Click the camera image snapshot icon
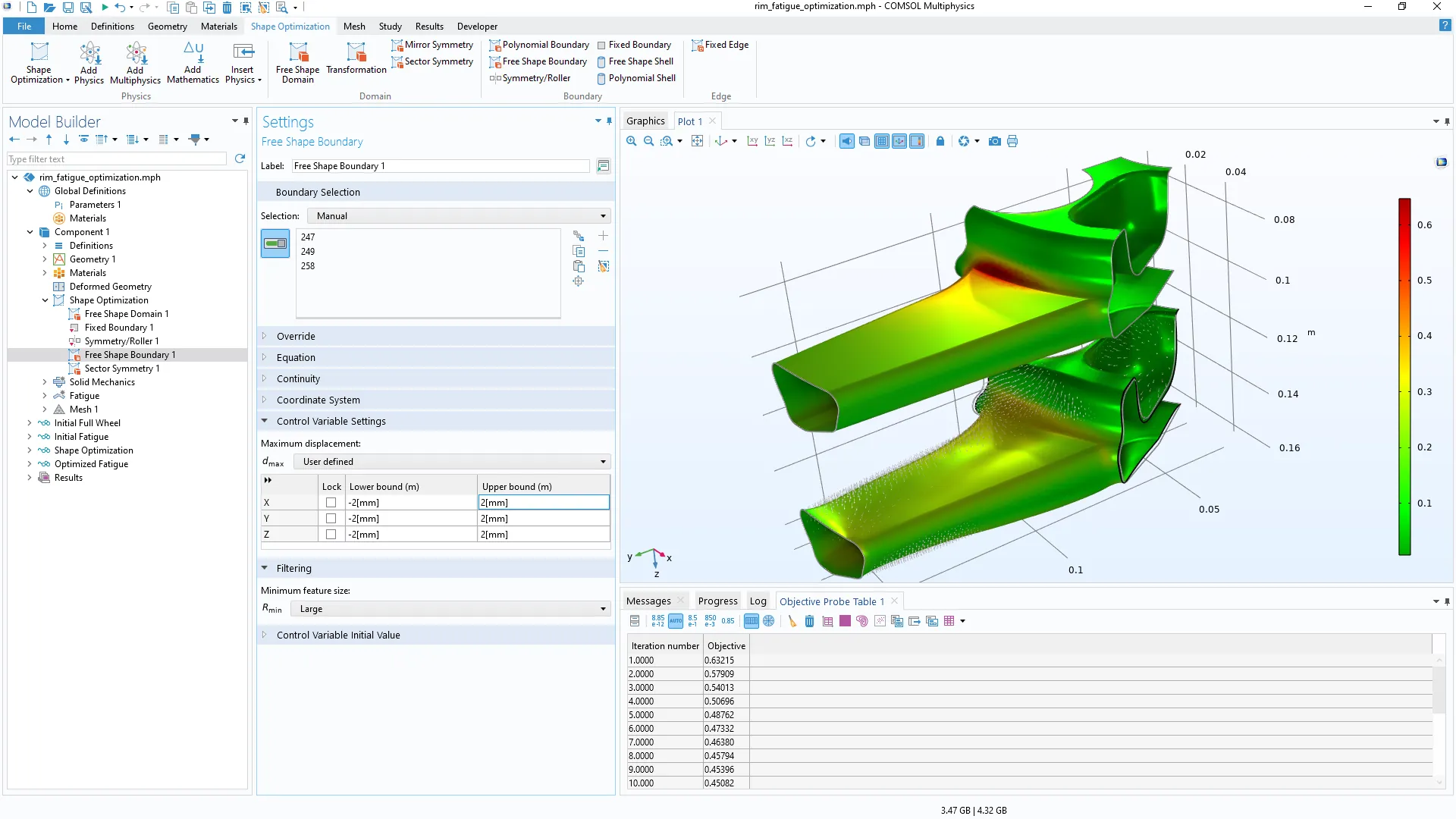1456x819 pixels. (994, 141)
